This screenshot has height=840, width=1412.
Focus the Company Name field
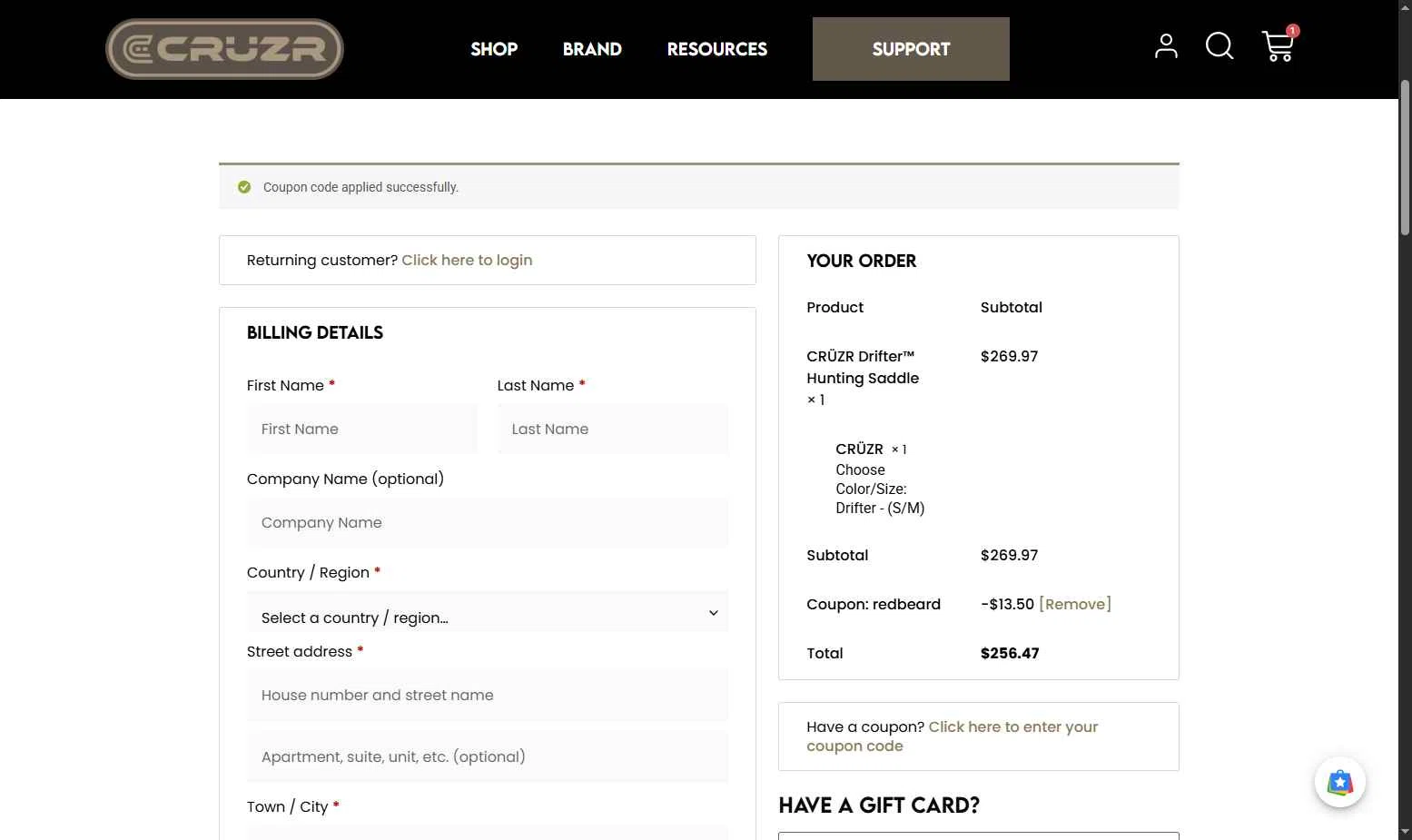coord(488,522)
